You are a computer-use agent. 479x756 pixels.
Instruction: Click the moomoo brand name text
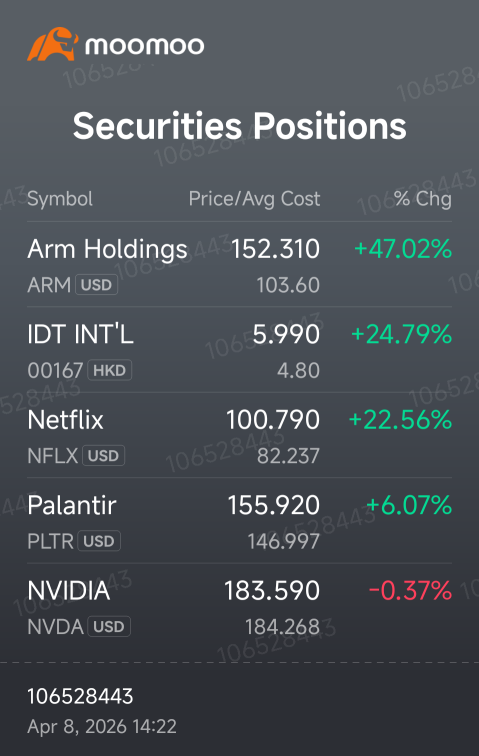(144, 46)
